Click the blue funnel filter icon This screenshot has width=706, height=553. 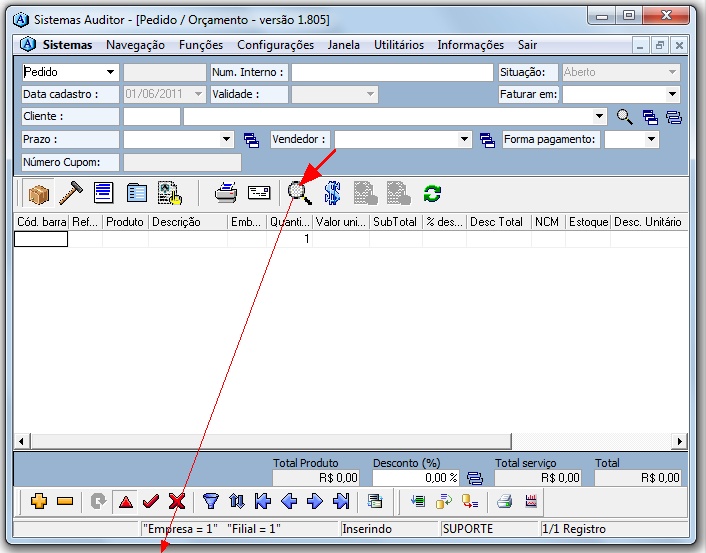coord(211,501)
